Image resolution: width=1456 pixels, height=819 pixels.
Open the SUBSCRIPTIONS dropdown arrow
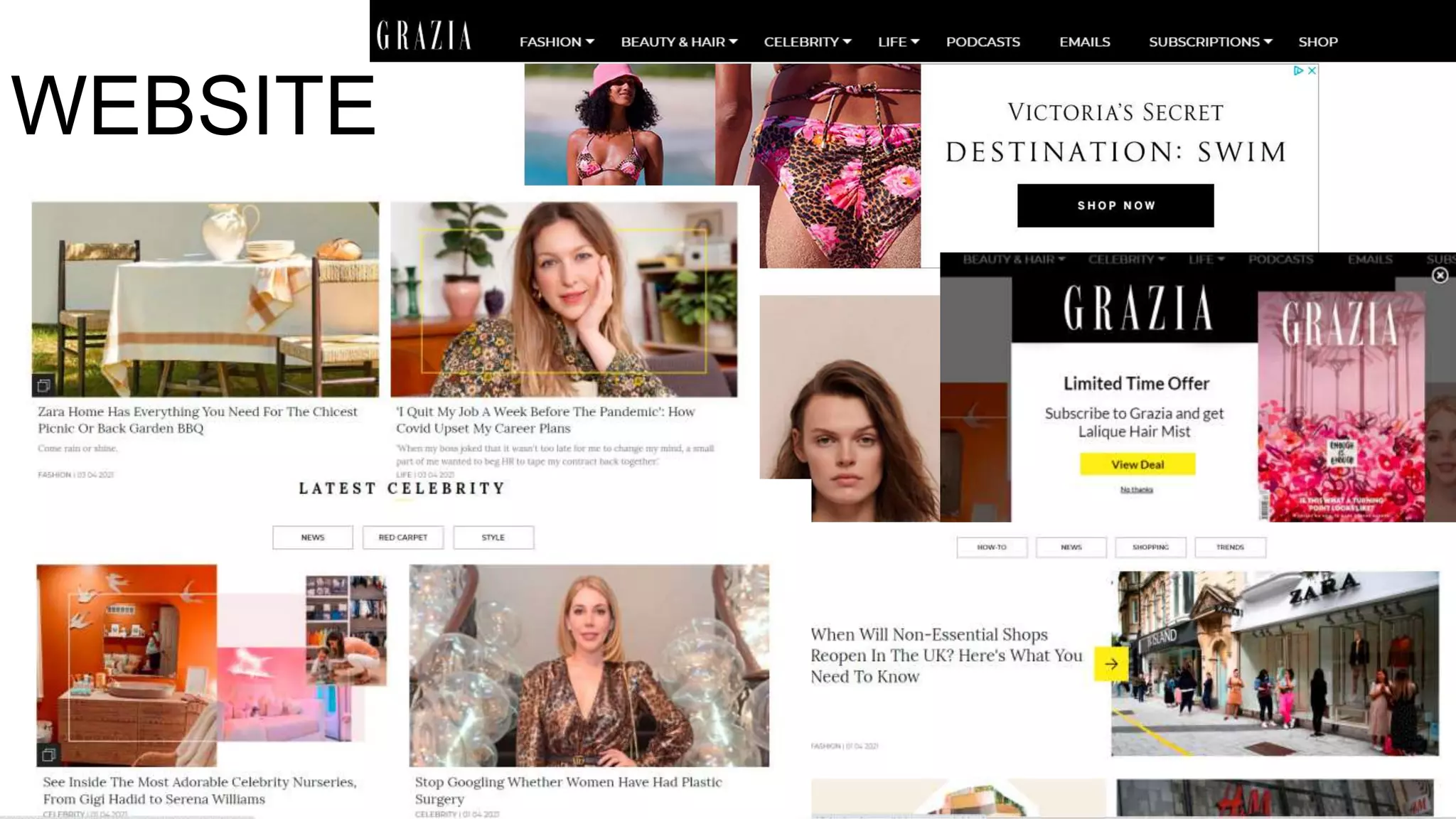[x=1268, y=42]
